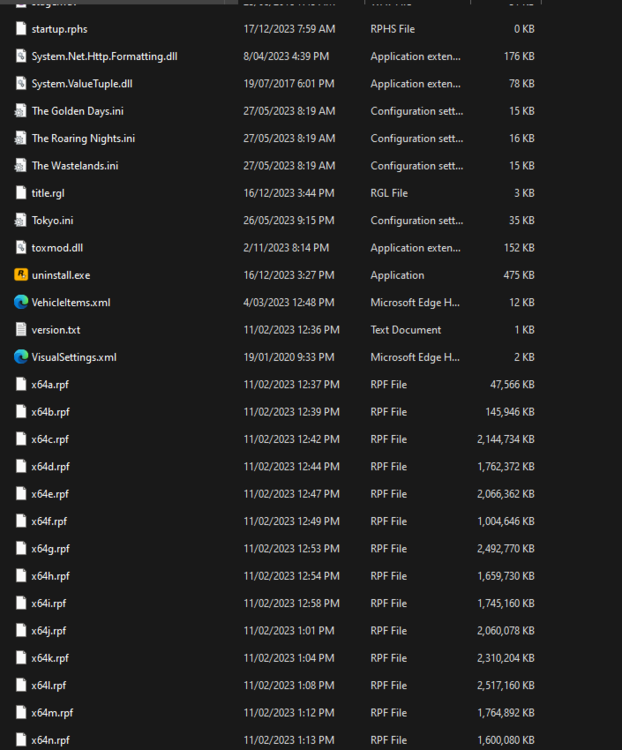The height and width of the screenshot is (750, 622).
Task: Select The Roaring Nights.ini file name
Action: point(83,138)
